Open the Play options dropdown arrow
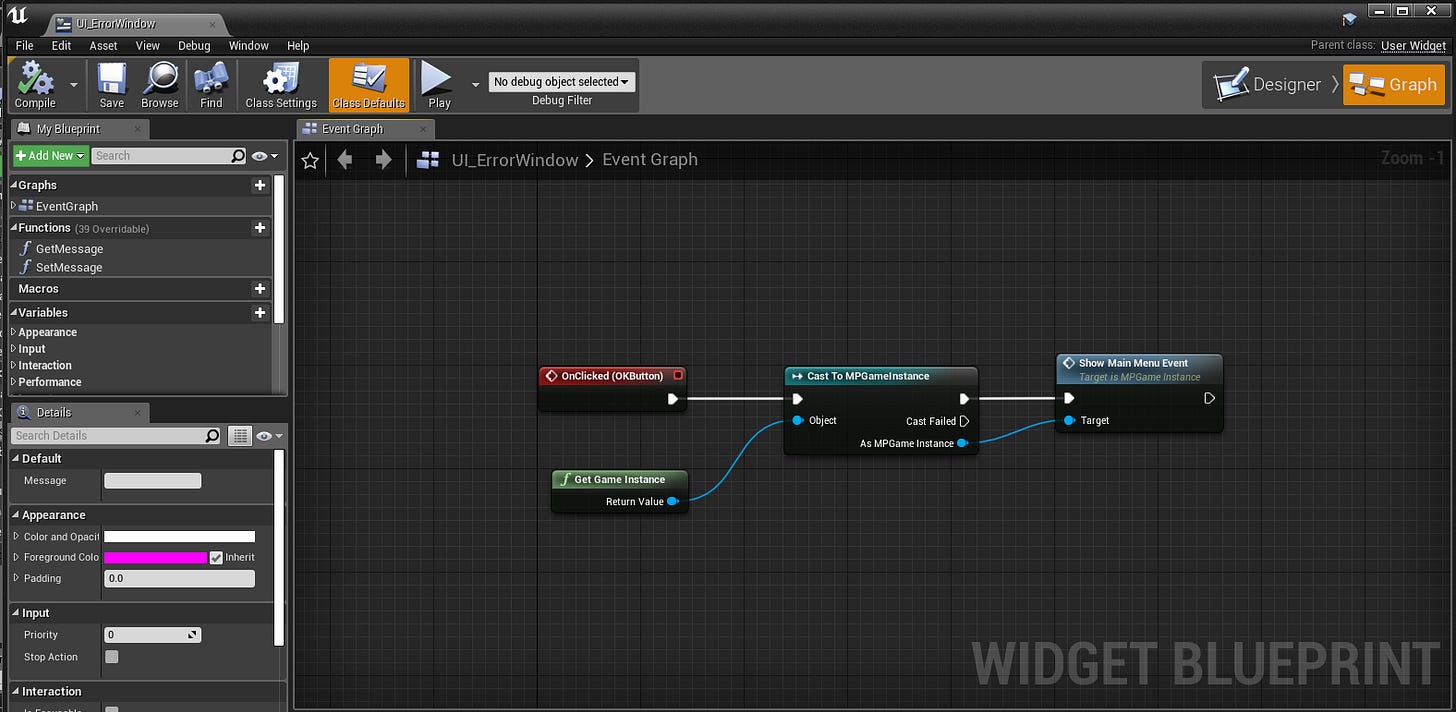Viewport: 1456px width, 712px height. 475,85
